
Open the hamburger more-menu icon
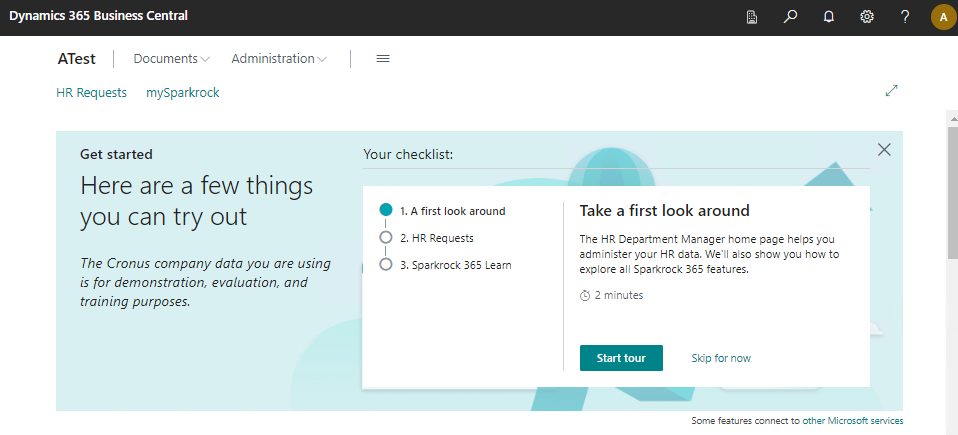pyautogui.click(x=382, y=59)
